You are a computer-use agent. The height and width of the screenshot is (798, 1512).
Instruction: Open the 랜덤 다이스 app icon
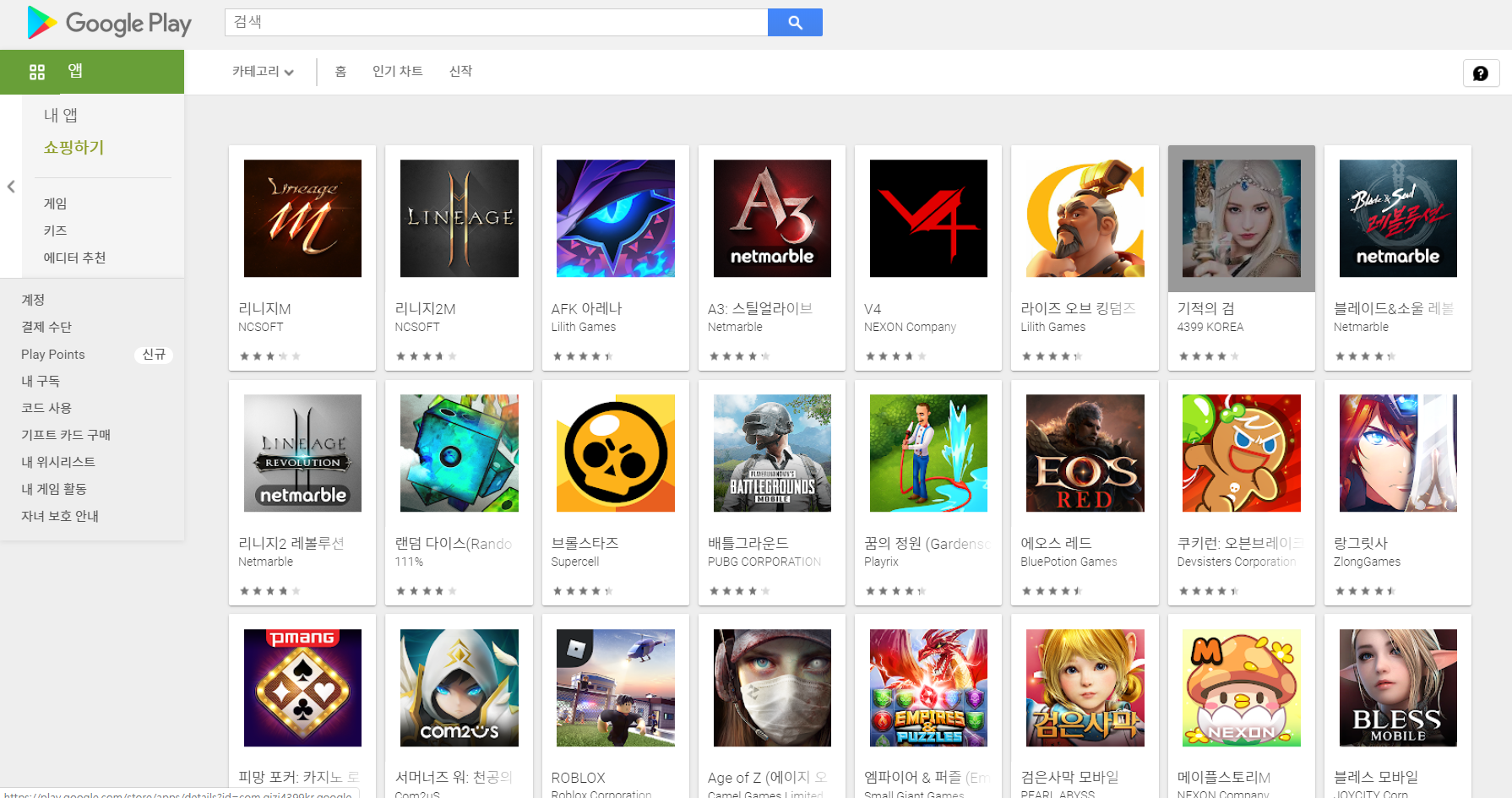point(459,453)
